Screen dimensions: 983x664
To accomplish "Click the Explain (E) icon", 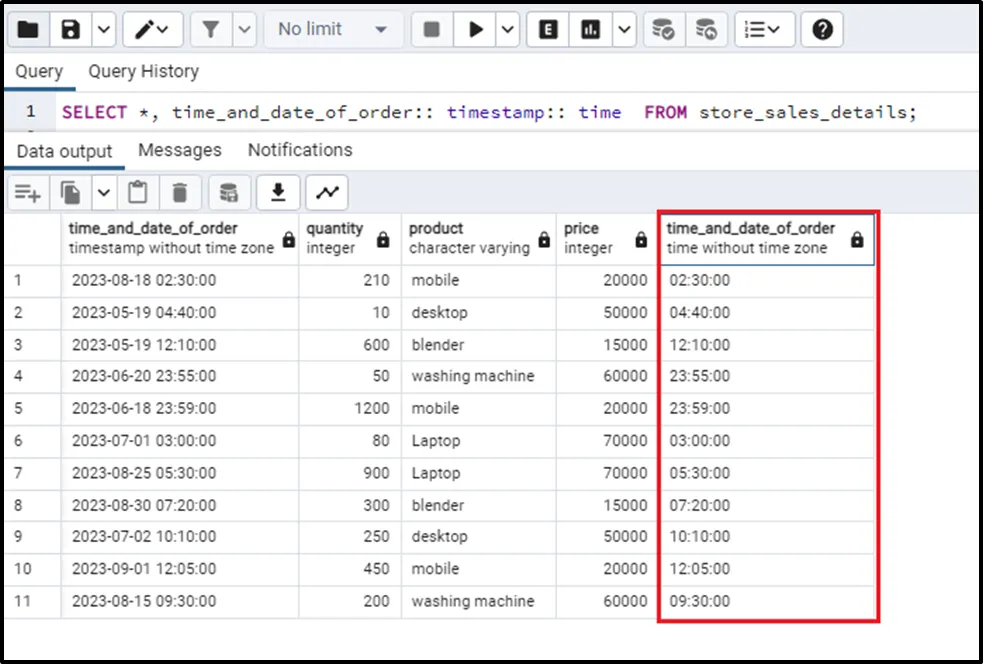I will point(548,30).
